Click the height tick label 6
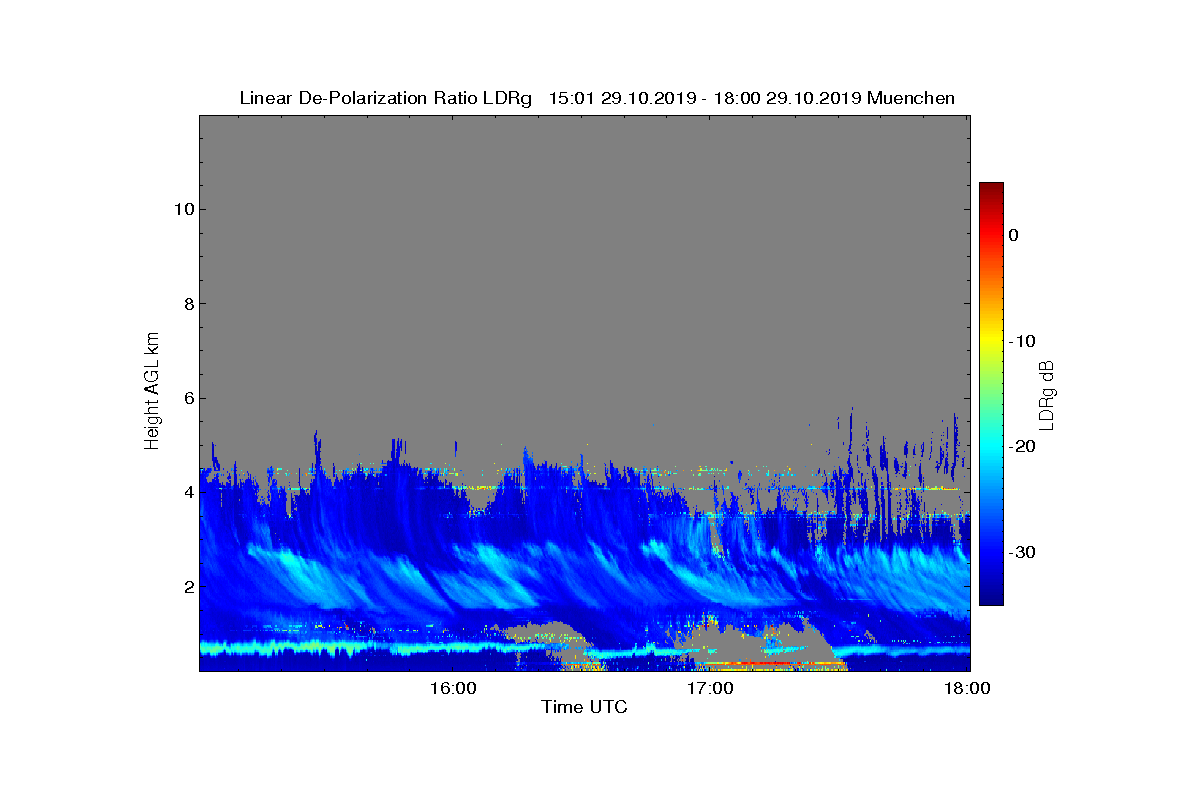 (x=187, y=398)
